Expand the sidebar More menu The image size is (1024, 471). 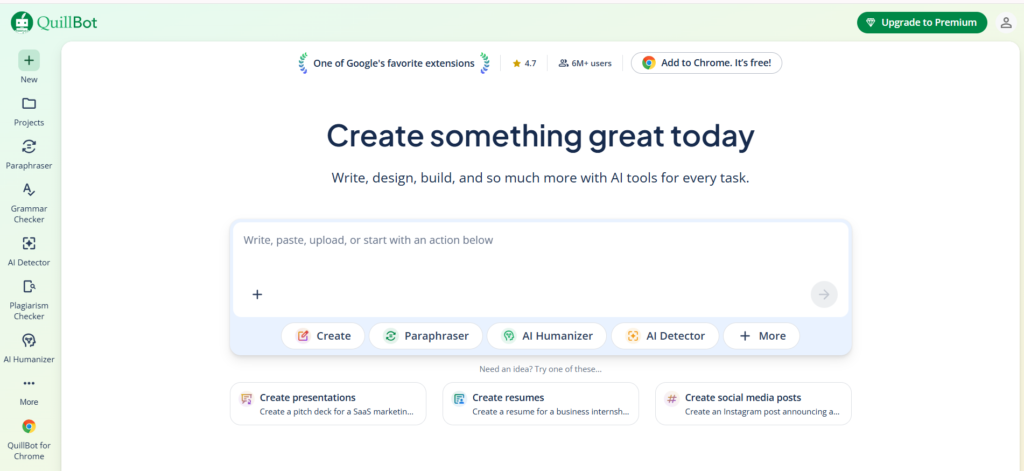click(29, 391)
